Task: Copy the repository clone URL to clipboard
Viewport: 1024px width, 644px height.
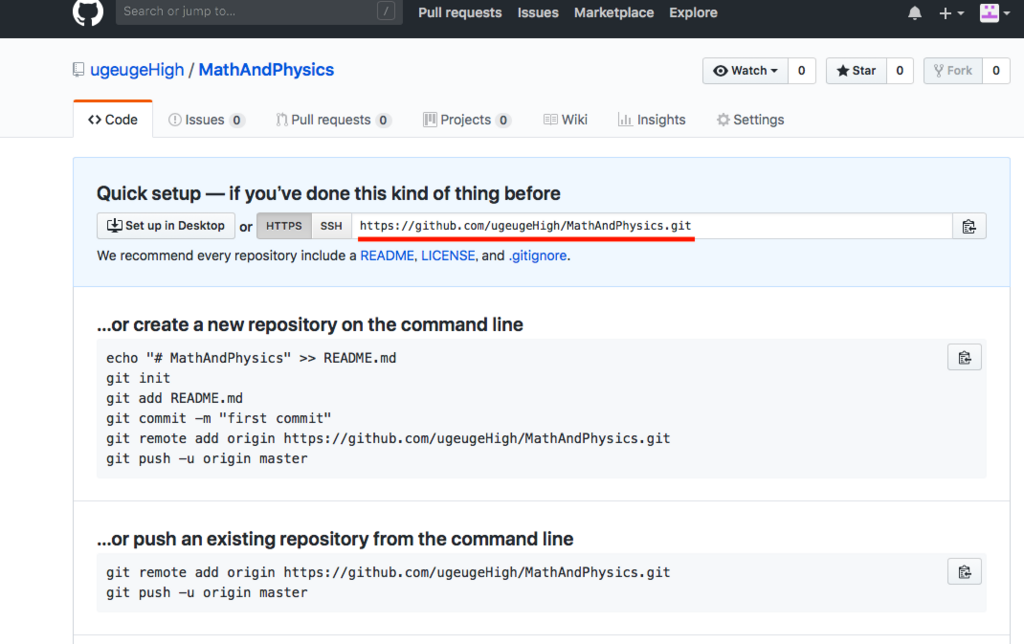Action: [968, 226]
